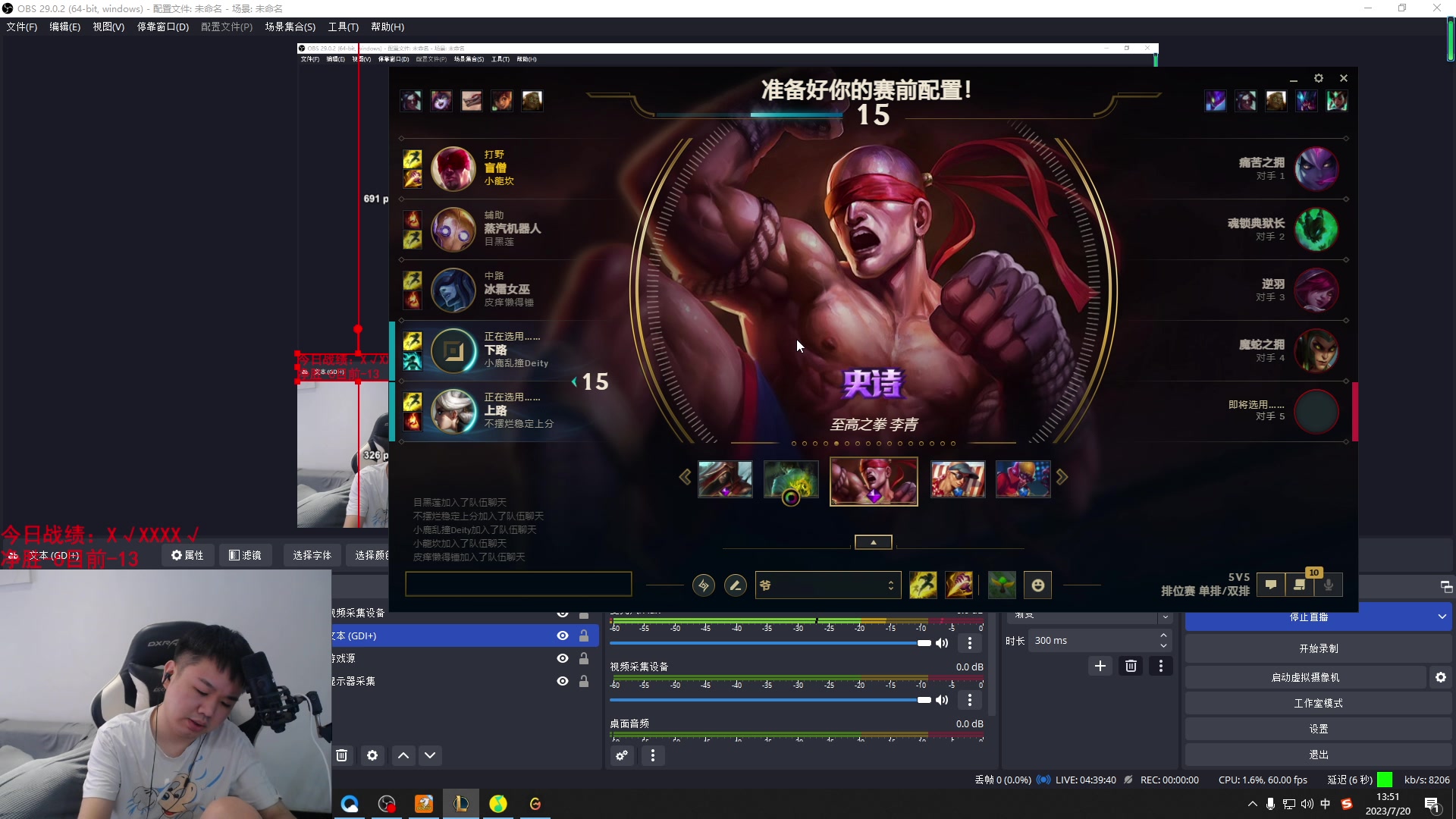Viewport: 1456px width, 819px height.
Task: Open the 编辑(E) menu
Action: 65,27
